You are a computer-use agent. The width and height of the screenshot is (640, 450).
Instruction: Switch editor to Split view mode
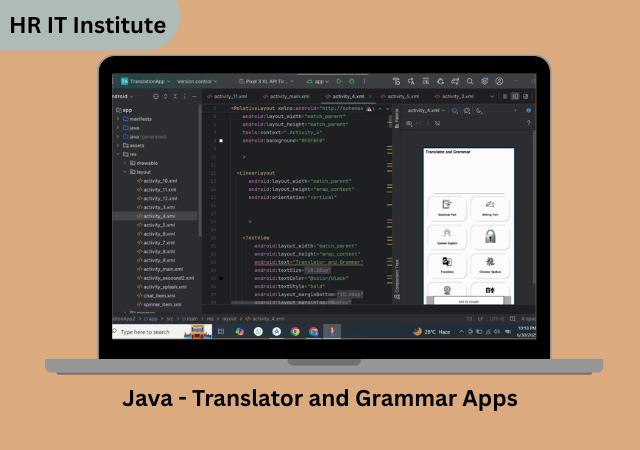click(x=515, y=96)
